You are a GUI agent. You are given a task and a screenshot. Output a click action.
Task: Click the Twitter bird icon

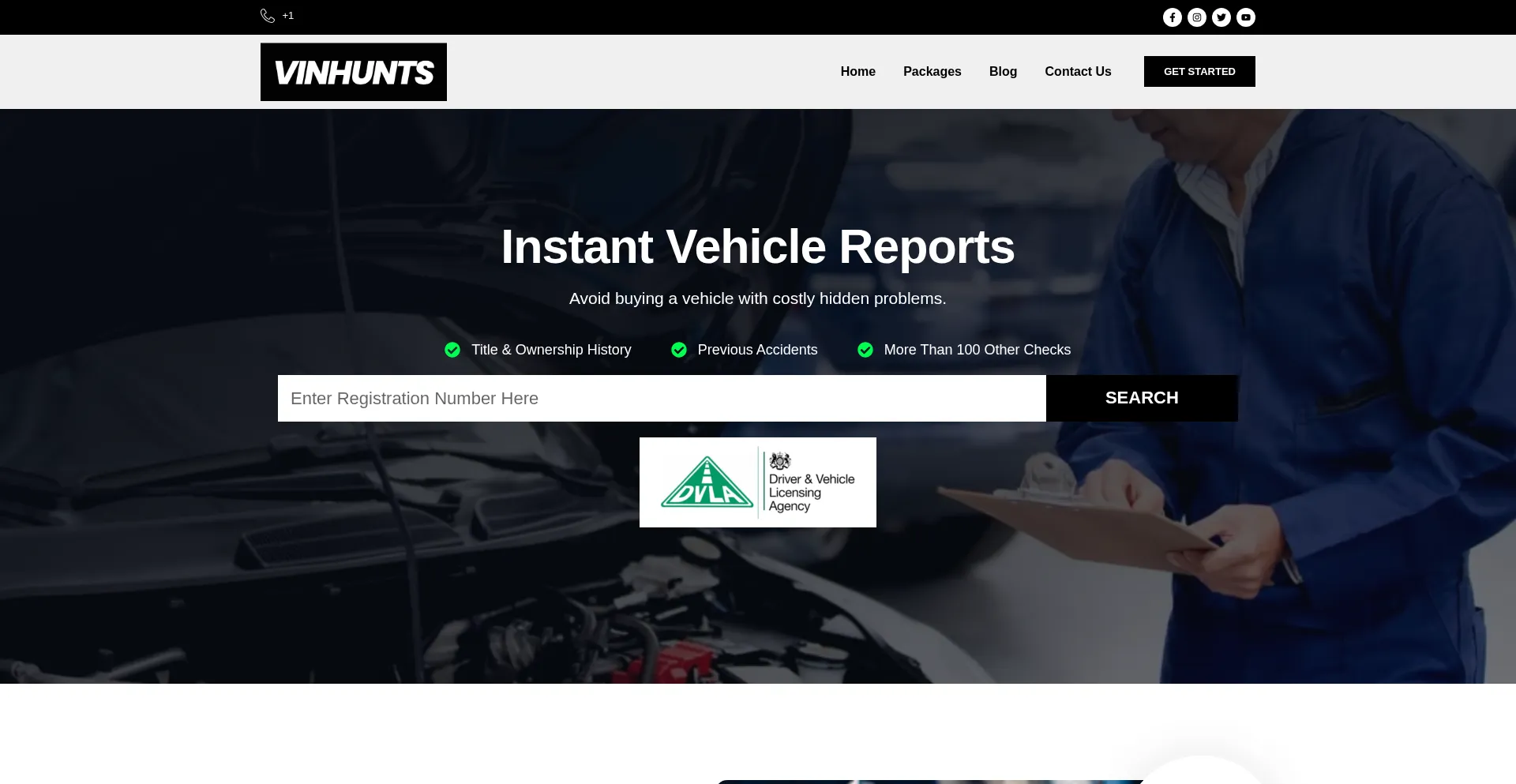1221,17
